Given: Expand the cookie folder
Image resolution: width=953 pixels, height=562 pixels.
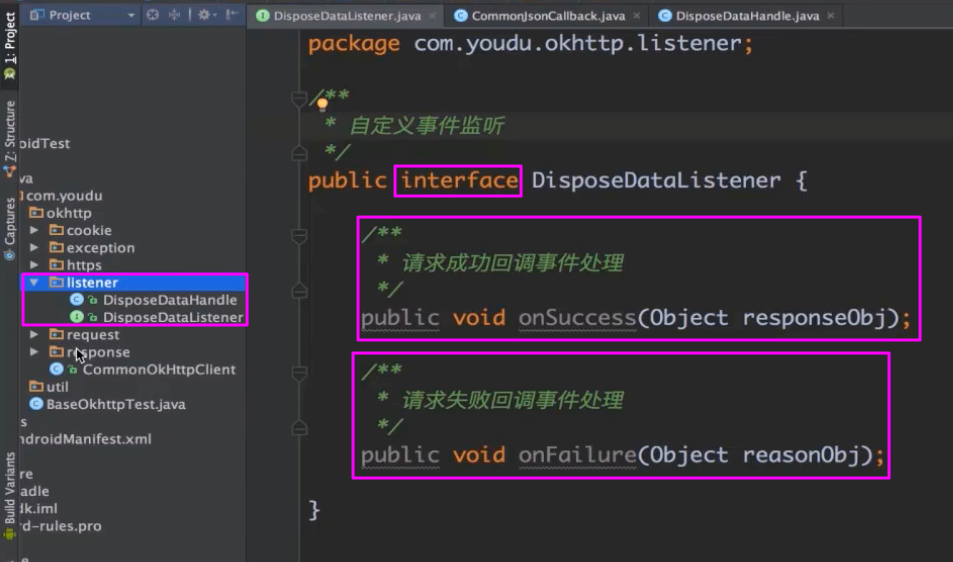Looking at the screenshot, I should [35, 230].
